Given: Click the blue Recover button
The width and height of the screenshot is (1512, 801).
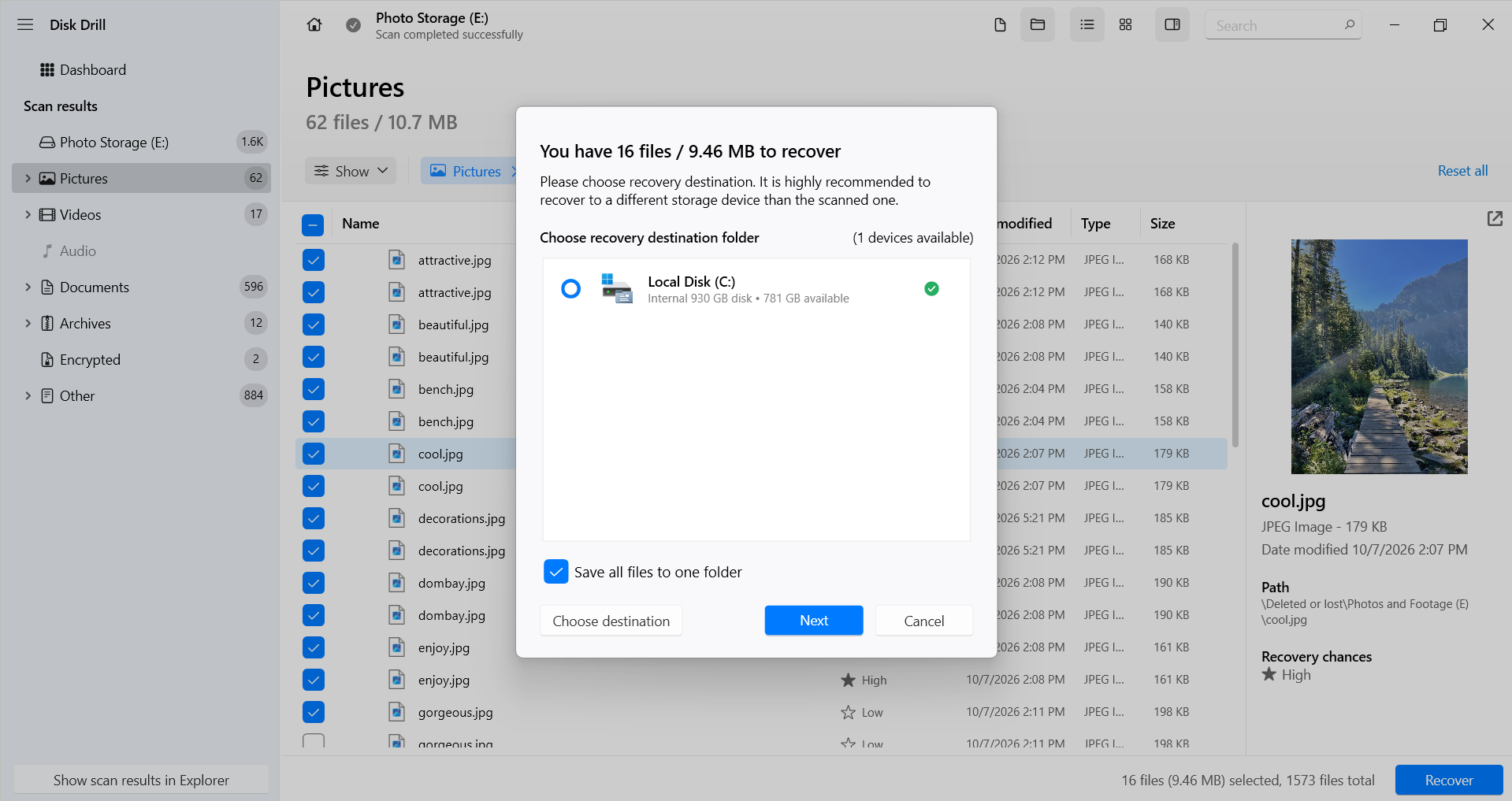Looking at the screenshot, I should point(1449,781).
